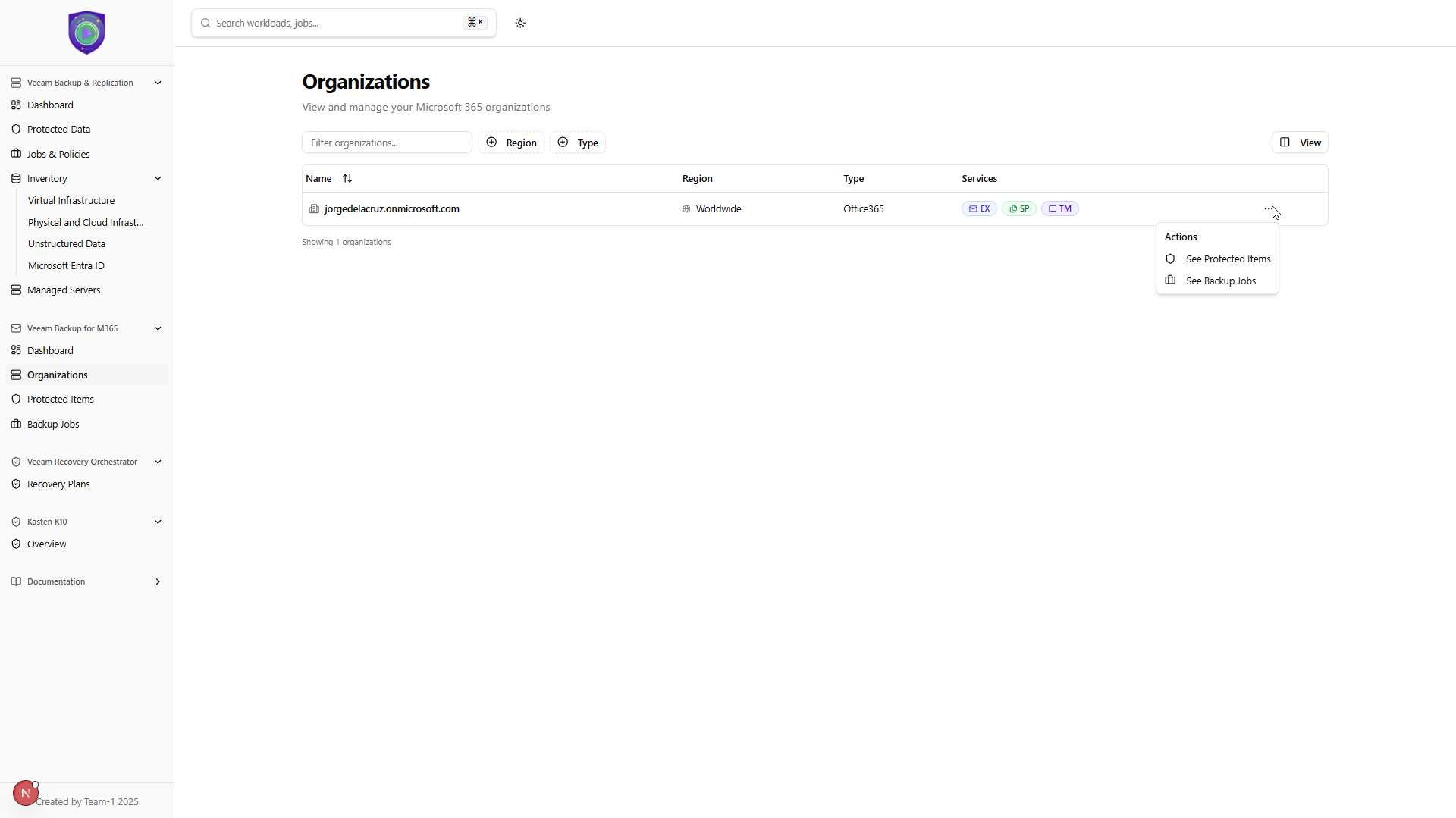
Task: Select See Protected Items from Actions menu
Action: click(x=1227, y=259)
